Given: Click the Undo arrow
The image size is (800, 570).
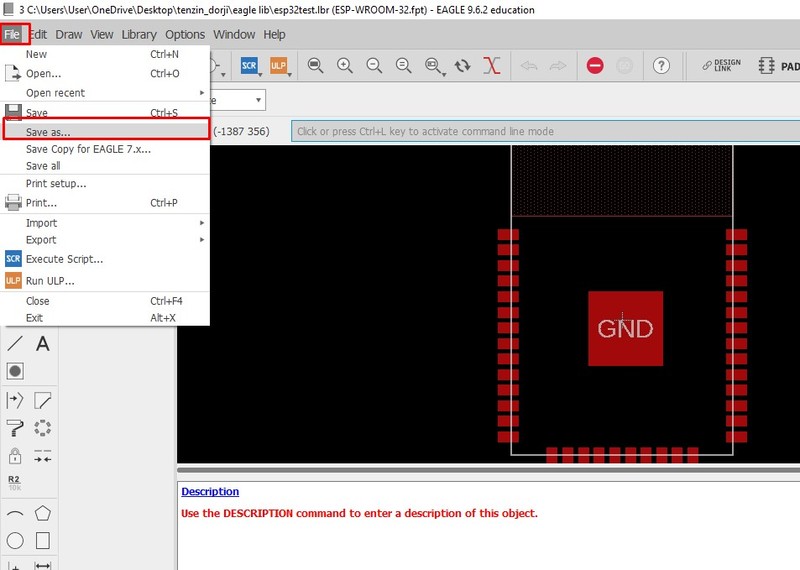Looking at the screenshot, I should click(x=529, y=65).
